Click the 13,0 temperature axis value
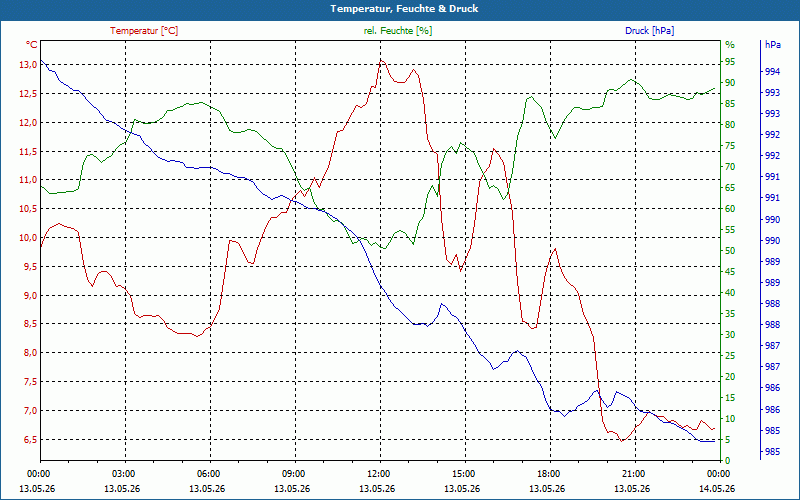The image size is (800, 500). pos(28,65)
